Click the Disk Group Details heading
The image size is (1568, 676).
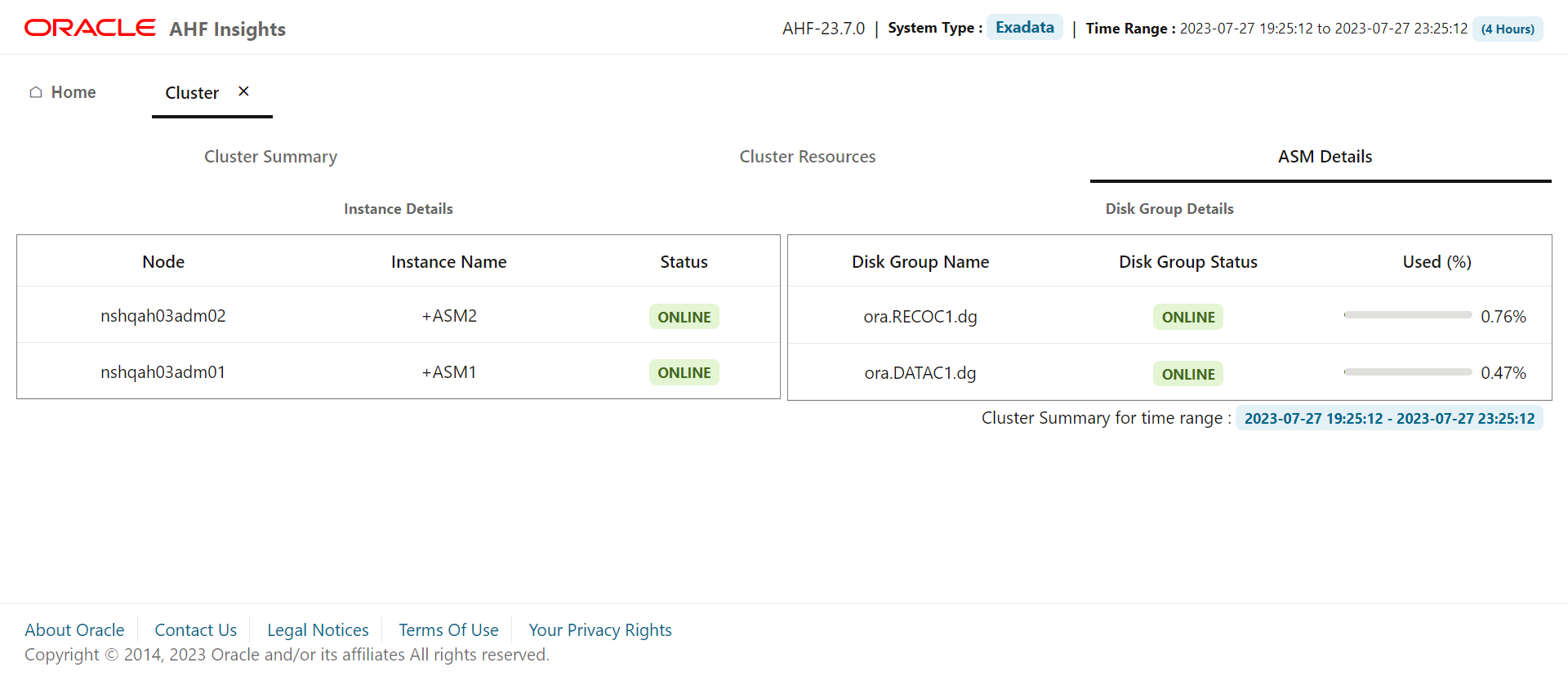pyautogui.click(x=1169, y=209)
